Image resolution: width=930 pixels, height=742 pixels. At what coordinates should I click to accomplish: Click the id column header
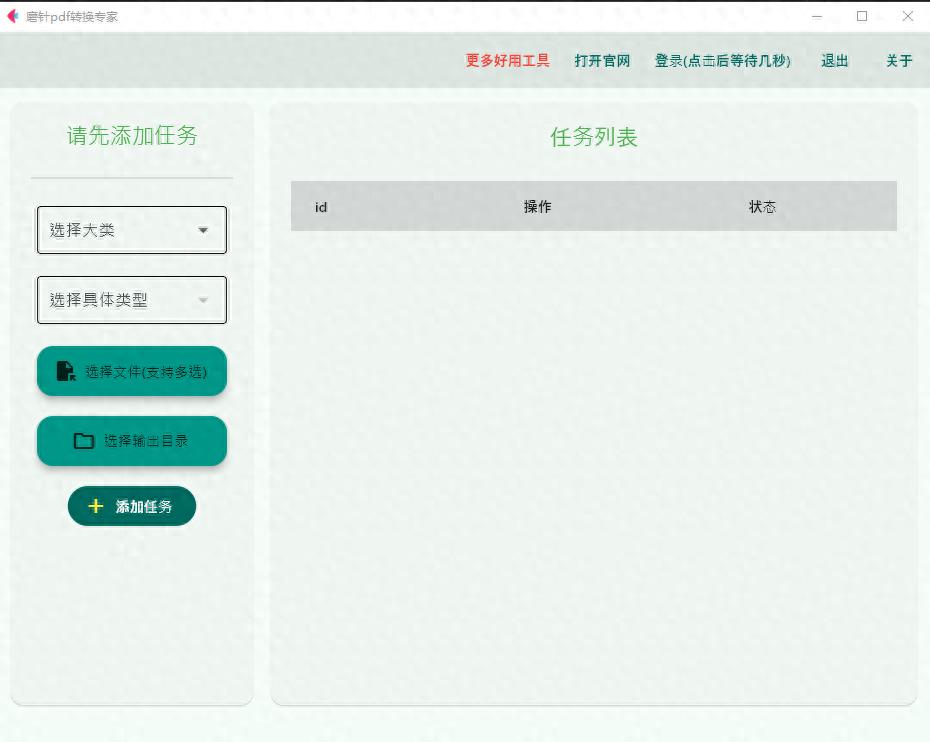pos(321,207)
